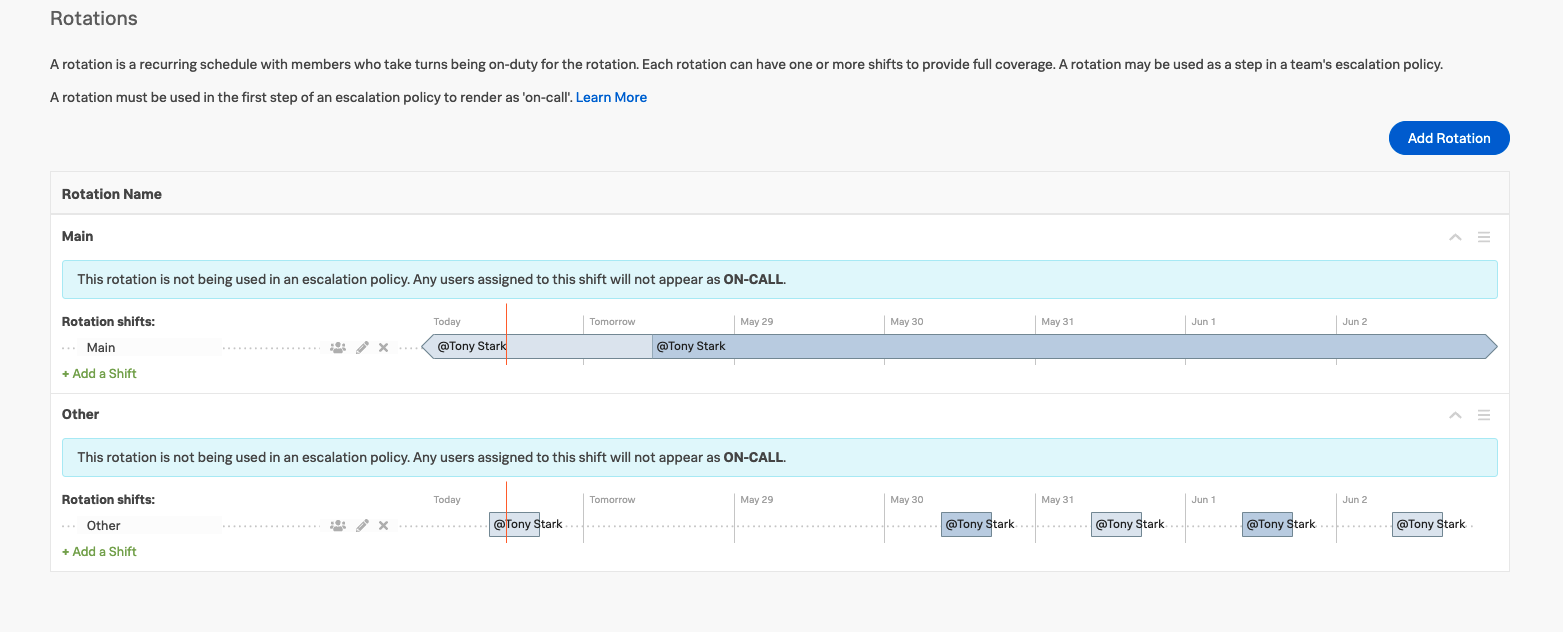The width and height of the screenshot is (1563, 632).
Task: Remove the Other shift with the X icon
Action: pos(383,524)
